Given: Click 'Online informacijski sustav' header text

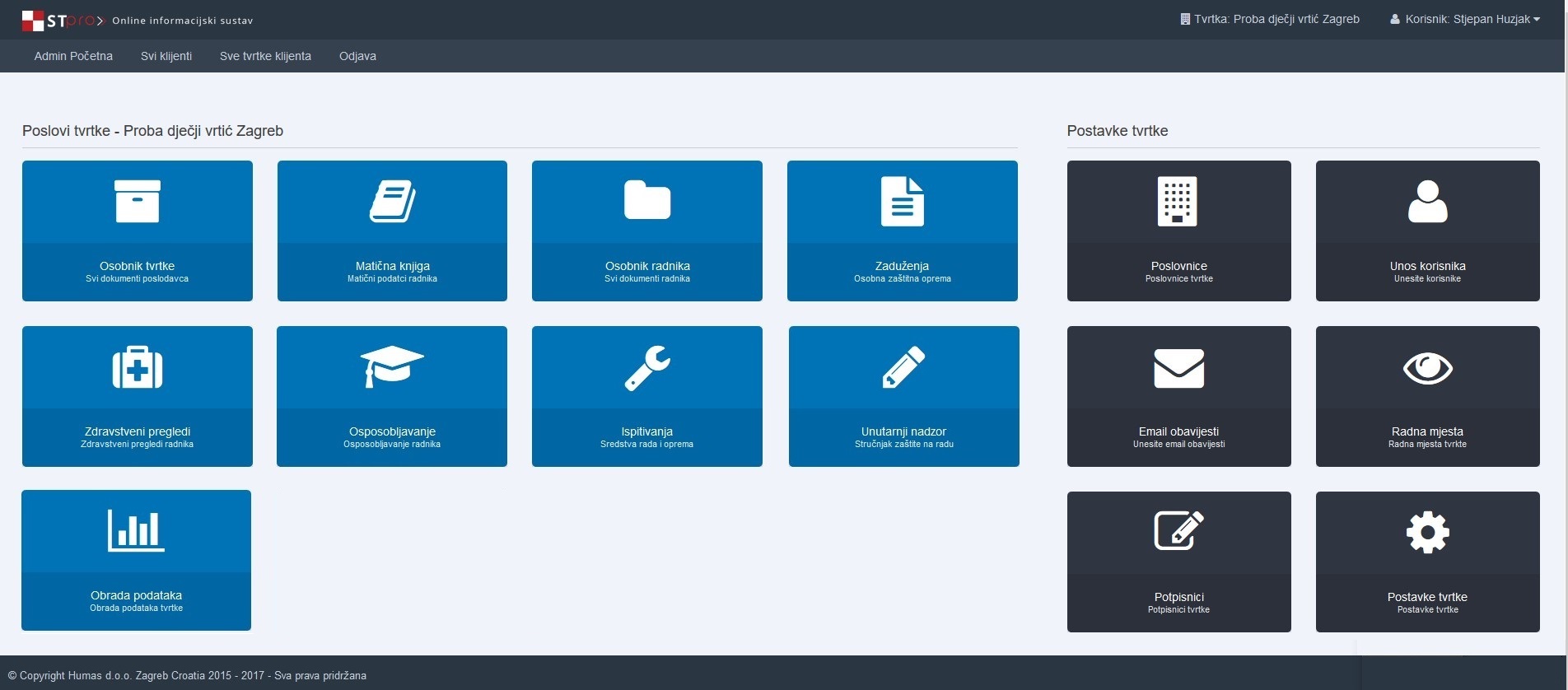Looking at the screenshot, I should pos(183,21).
